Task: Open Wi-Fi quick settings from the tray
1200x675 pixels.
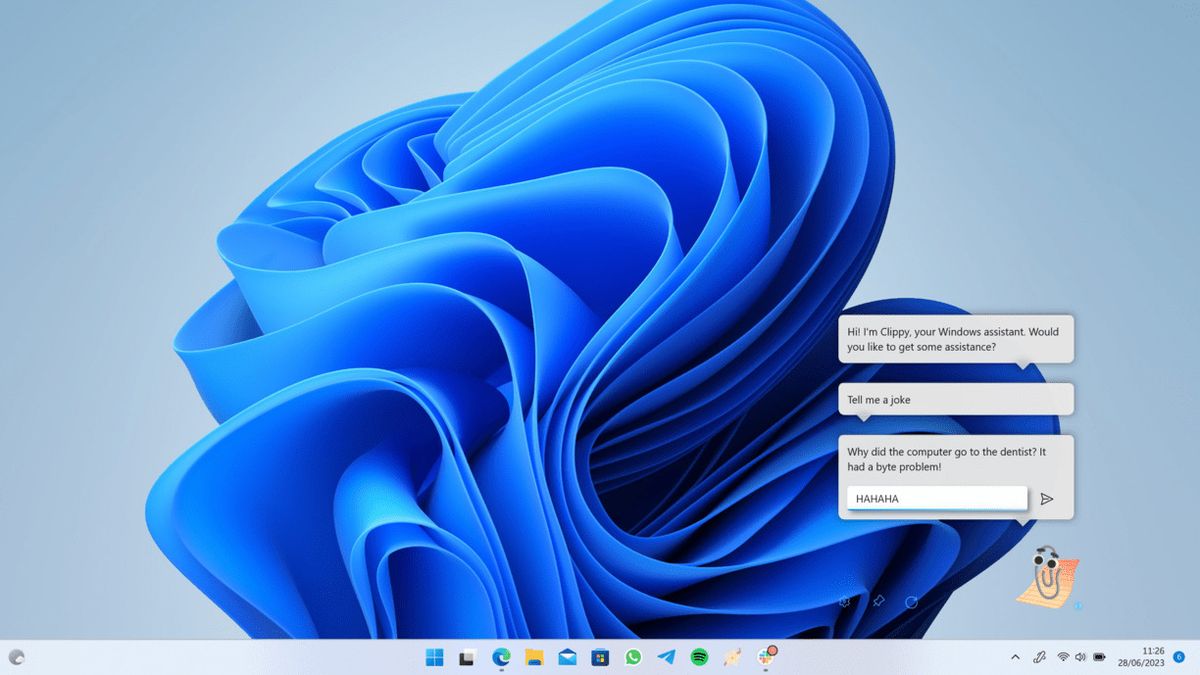Action: point(1062,657)
